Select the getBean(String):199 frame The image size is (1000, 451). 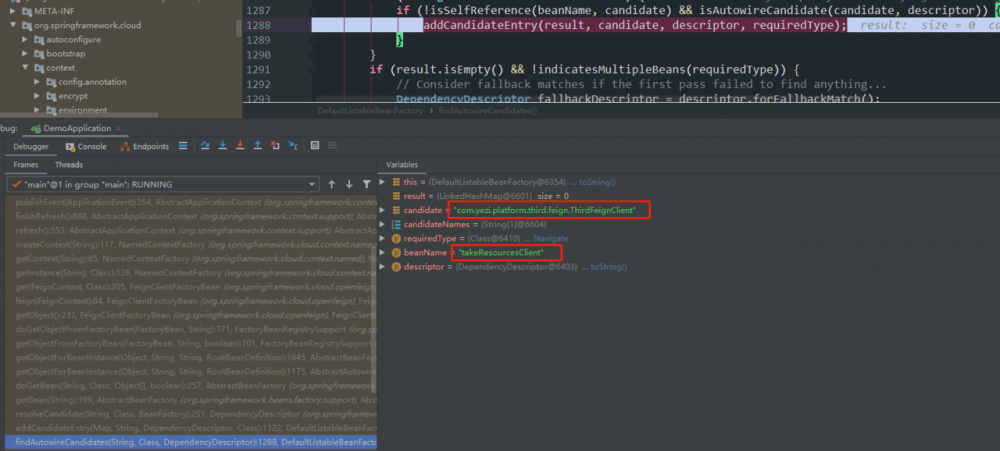[x=191, y=399]
